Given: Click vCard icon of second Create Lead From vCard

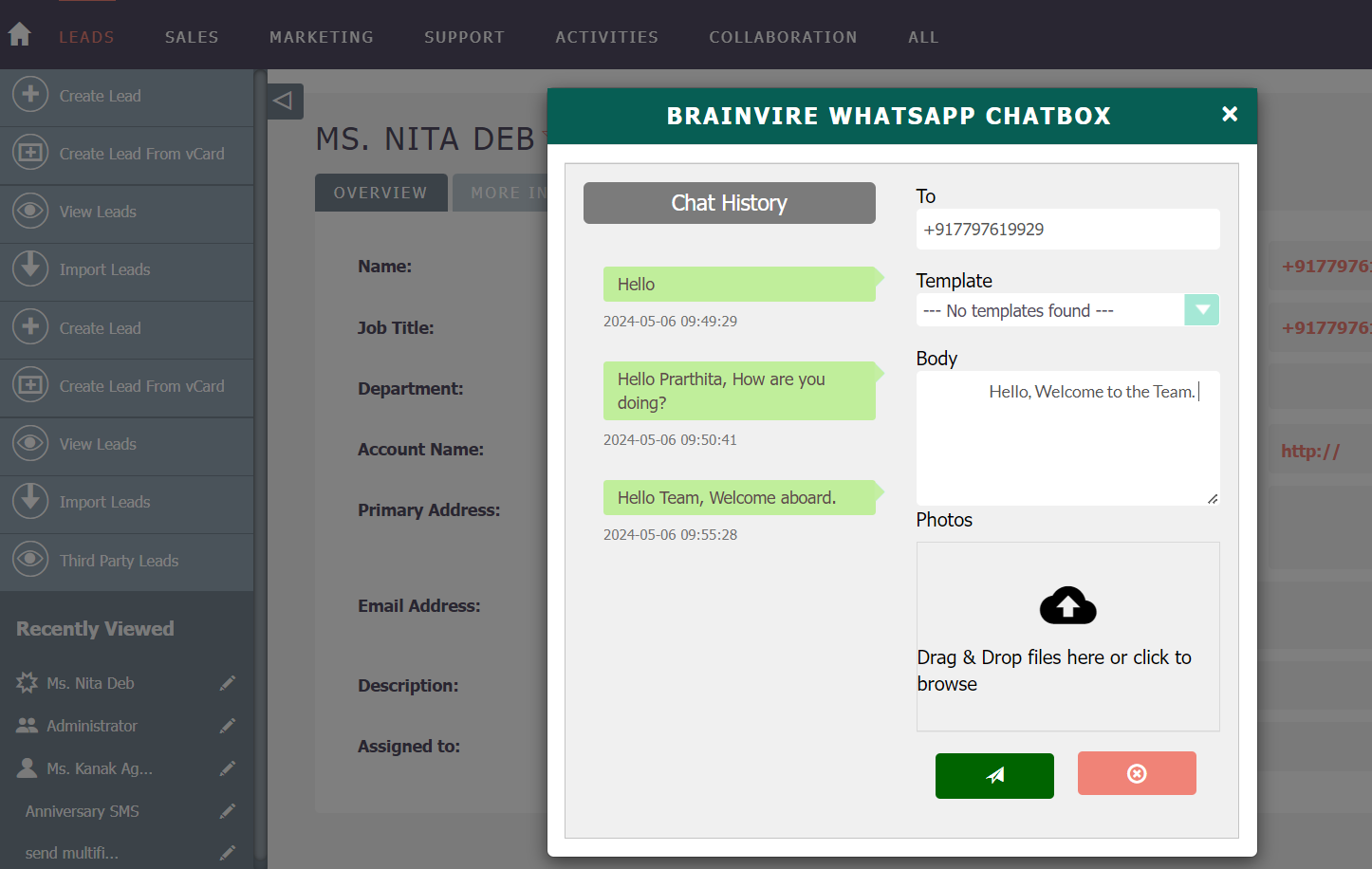Looking at the screenshot, I should click(x=30, y=384).
